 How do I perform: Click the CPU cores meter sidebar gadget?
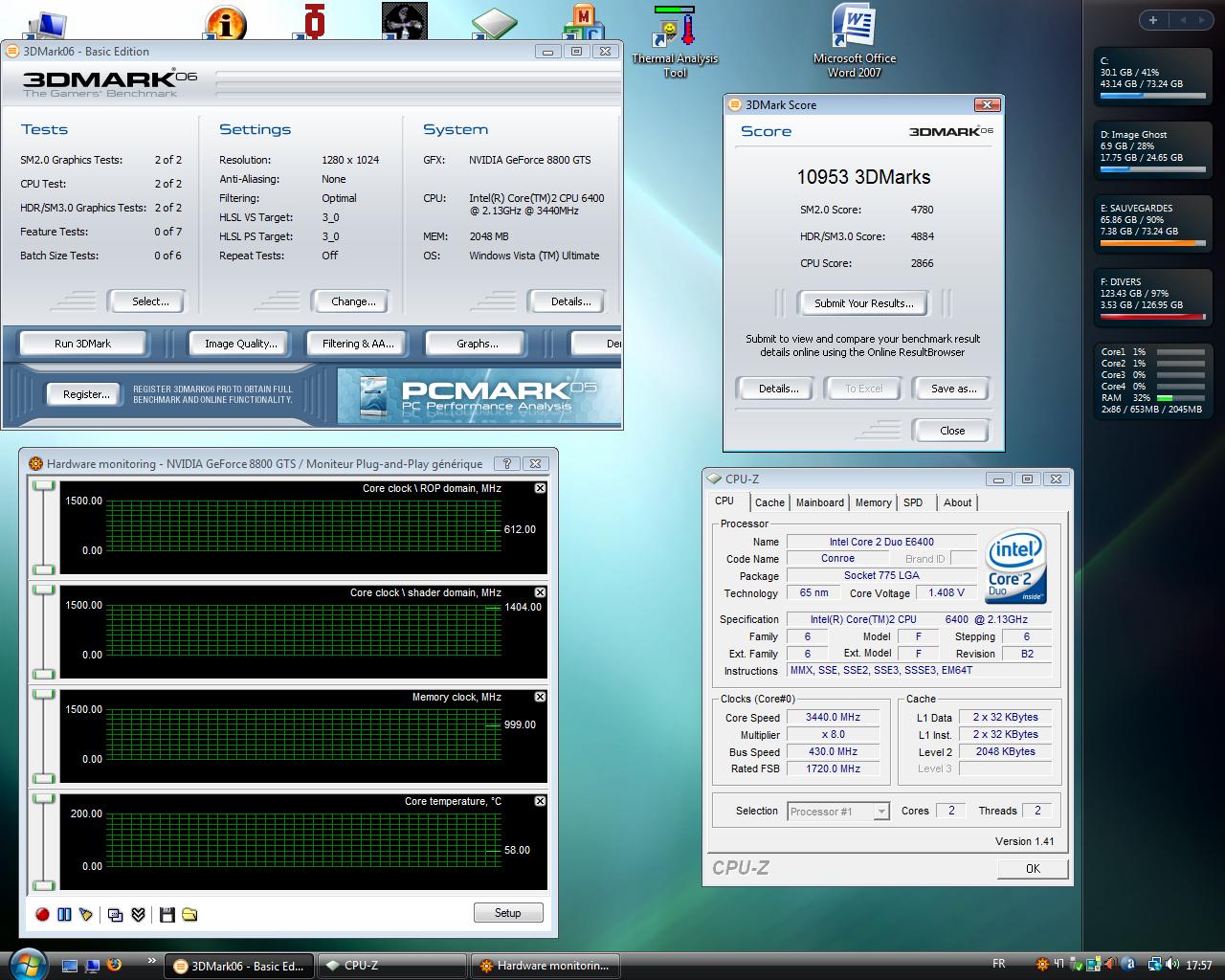click(x=1152, y=380)
